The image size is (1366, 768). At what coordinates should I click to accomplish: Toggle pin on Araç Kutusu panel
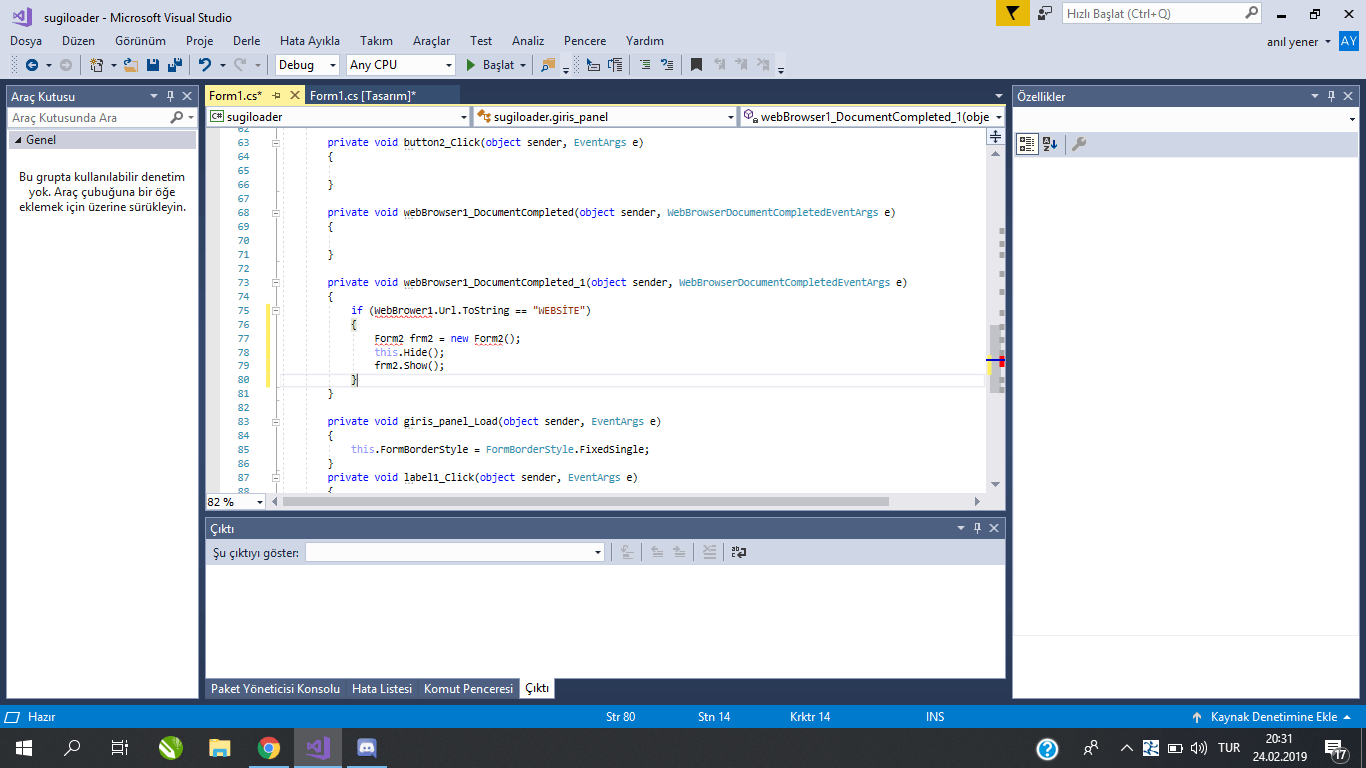[x=170, y=97]
